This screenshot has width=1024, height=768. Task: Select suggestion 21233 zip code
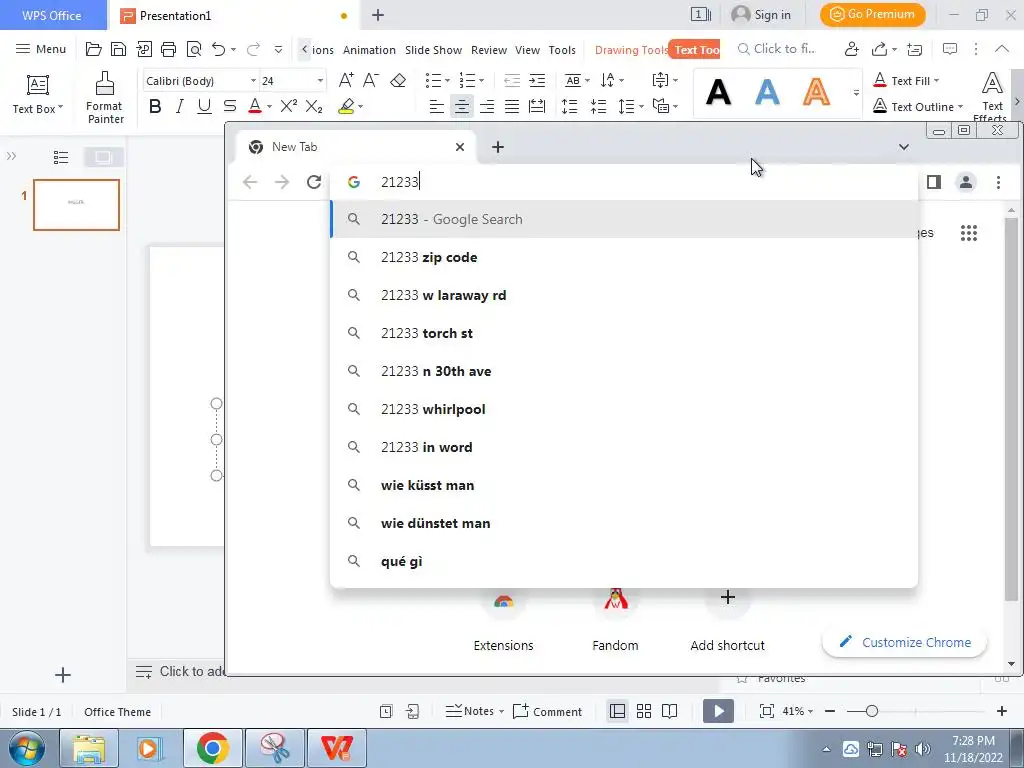point(624,257)
